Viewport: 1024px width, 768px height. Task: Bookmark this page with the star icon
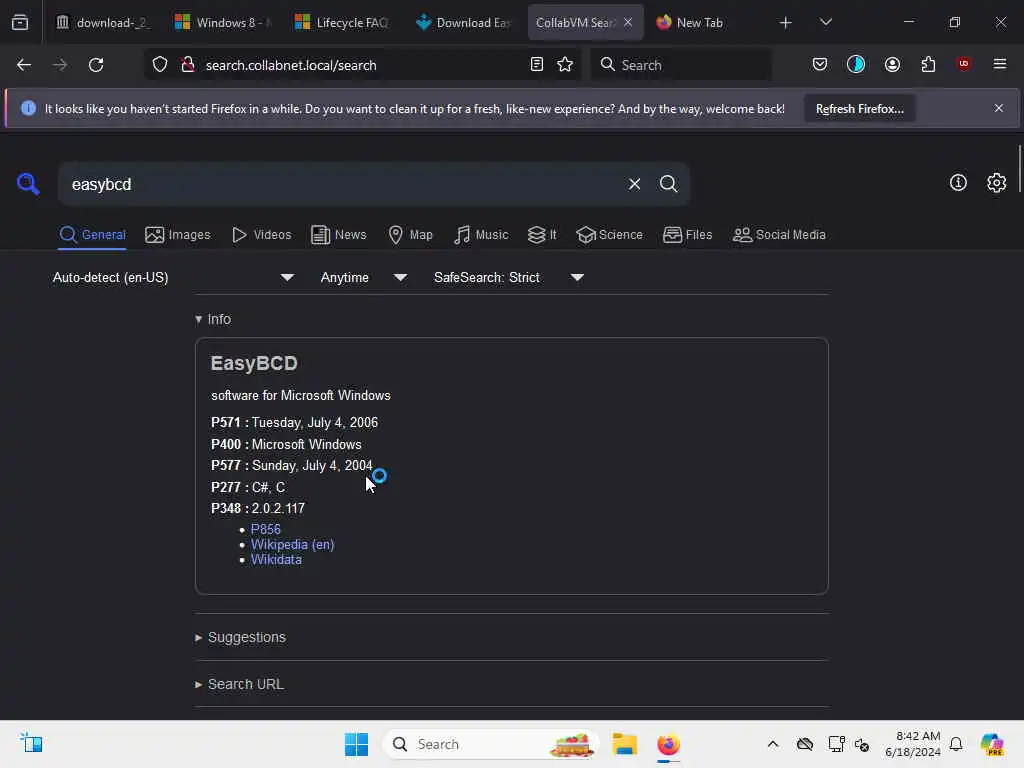tap(565, 64)
